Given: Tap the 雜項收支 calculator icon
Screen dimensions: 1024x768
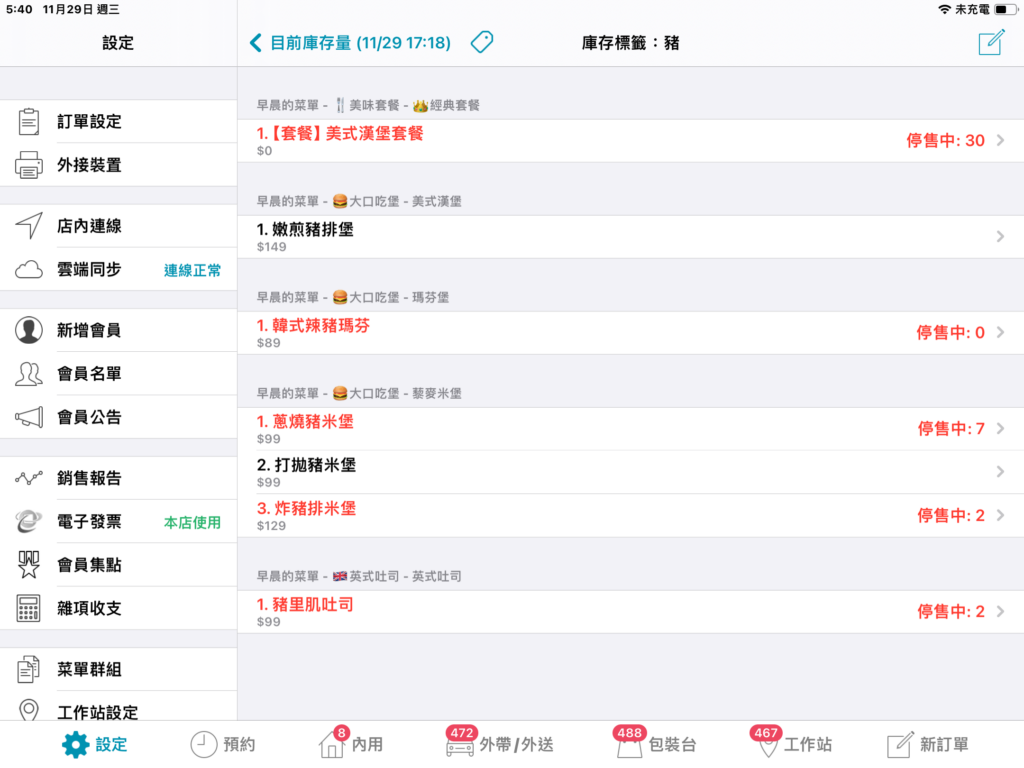Looking at the screenshot, I should (x=29, y=608).
